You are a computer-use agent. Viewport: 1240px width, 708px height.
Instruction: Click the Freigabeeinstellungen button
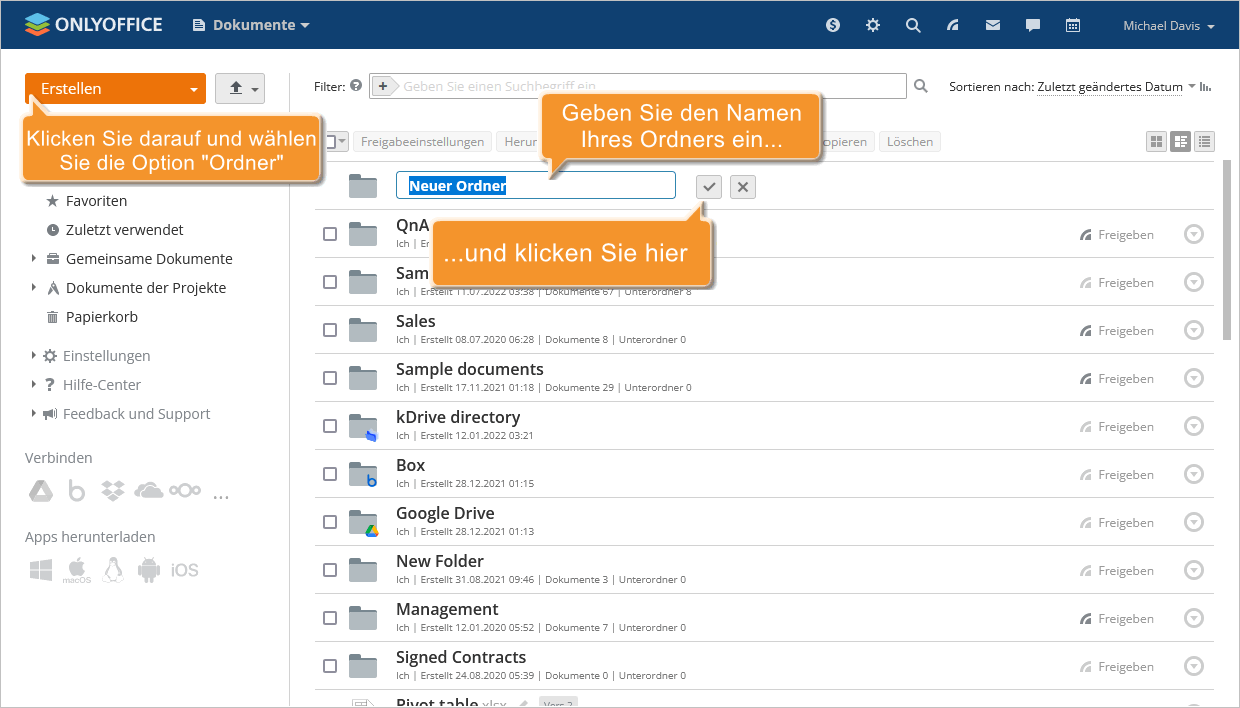pyautogui.click(x=423, y=142)
